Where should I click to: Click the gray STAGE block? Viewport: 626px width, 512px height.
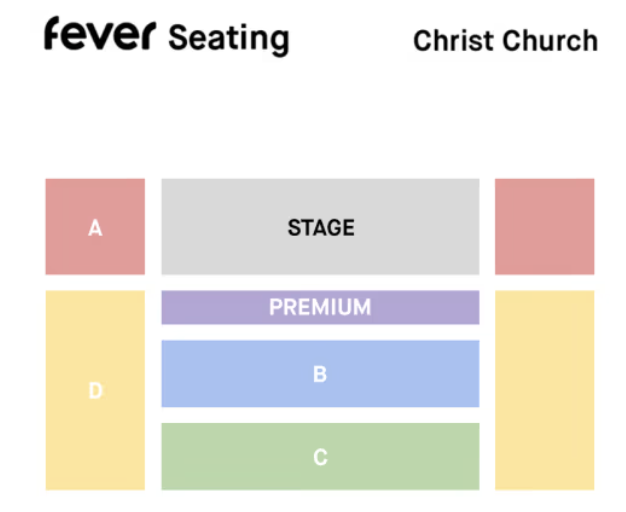coord(320,226)
